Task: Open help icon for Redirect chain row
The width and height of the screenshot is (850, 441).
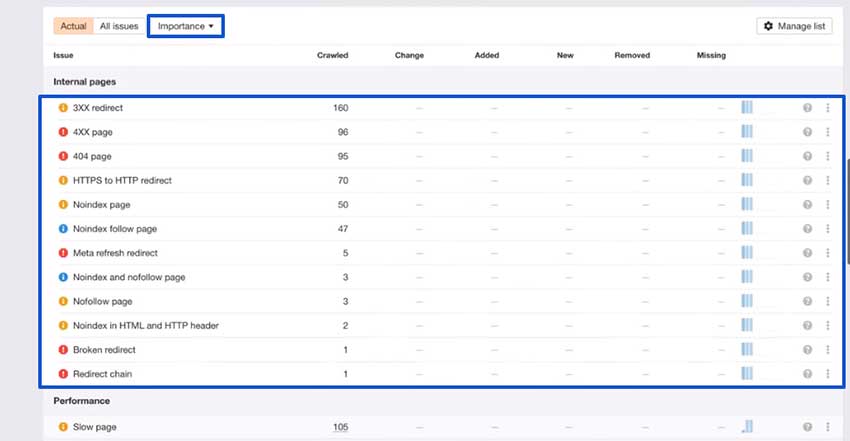Action: click(807, 374)
